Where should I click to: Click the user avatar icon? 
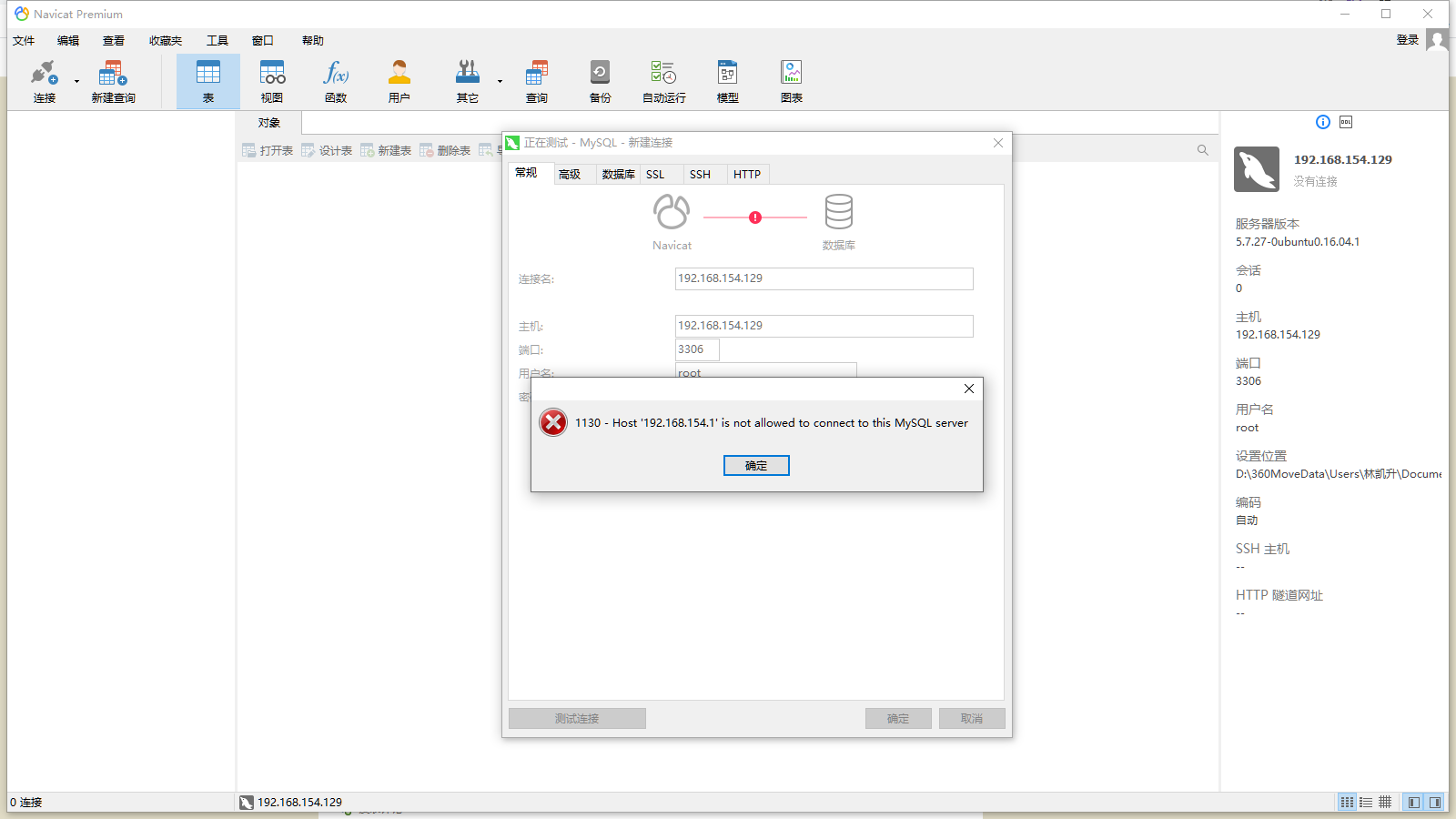point(1437,40)
